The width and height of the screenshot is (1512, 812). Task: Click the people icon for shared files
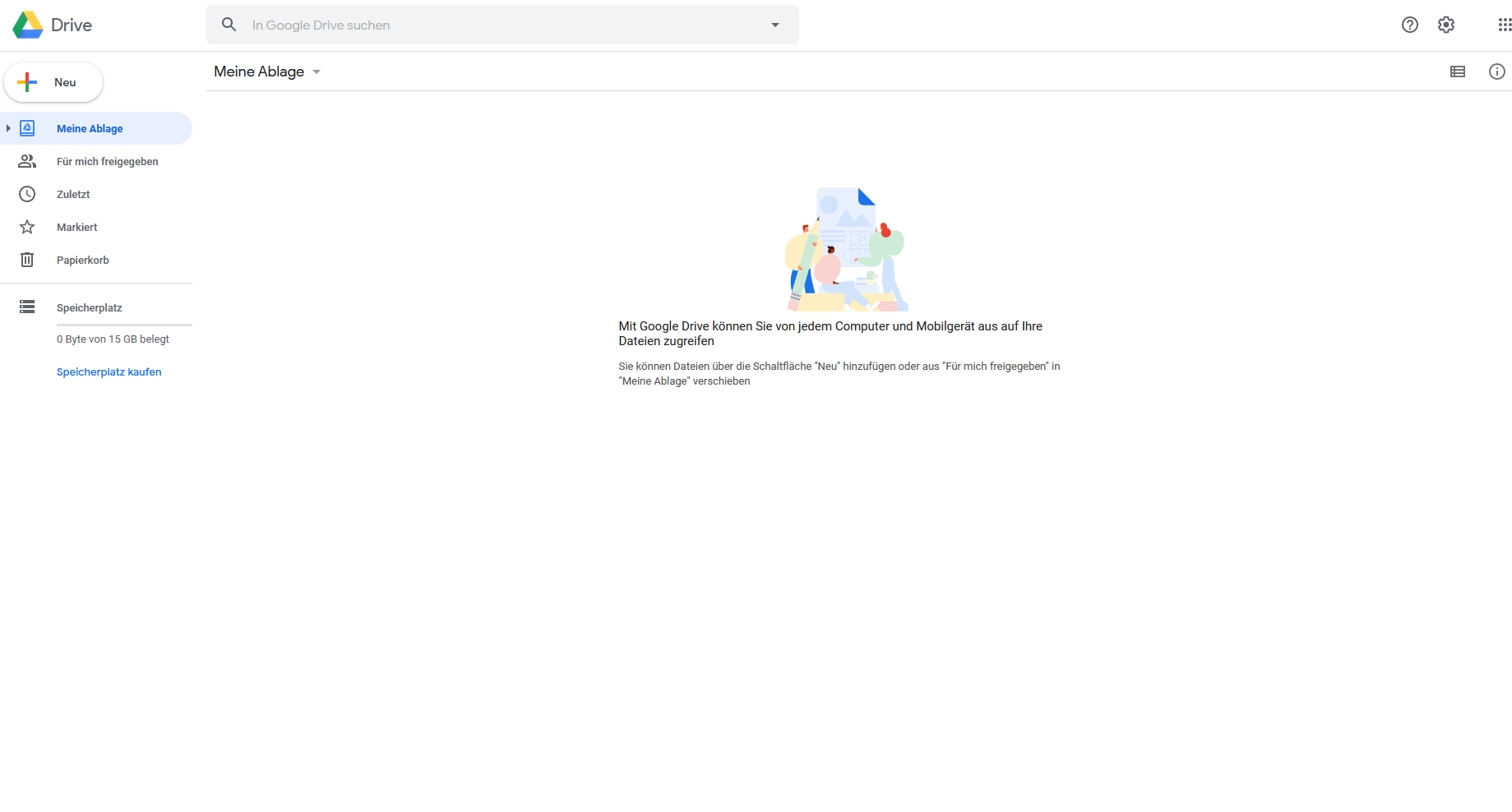(27, 161)
